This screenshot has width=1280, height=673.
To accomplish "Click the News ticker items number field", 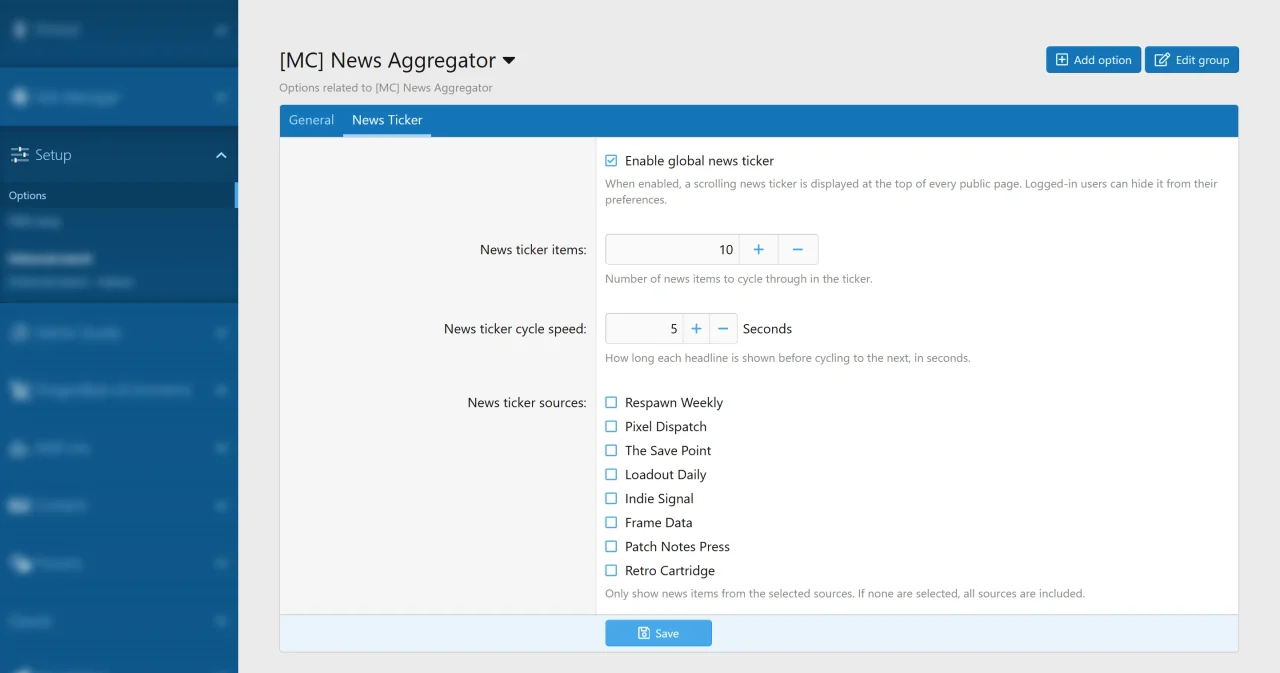I will coord(672,249).
